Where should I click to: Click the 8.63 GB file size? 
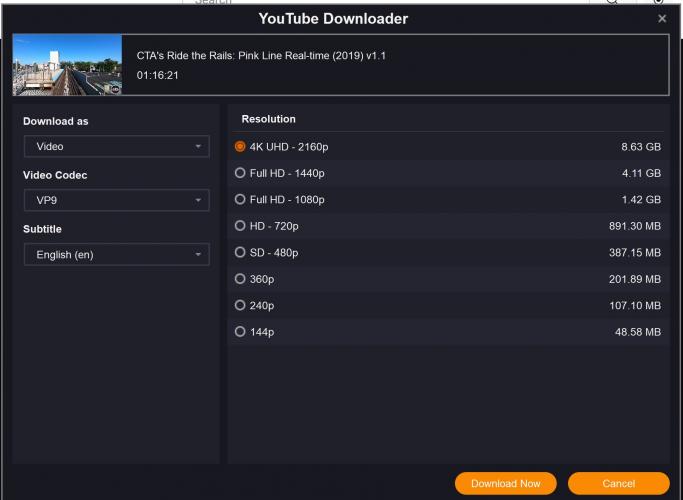pyautogui.click(x=641, y=147)
